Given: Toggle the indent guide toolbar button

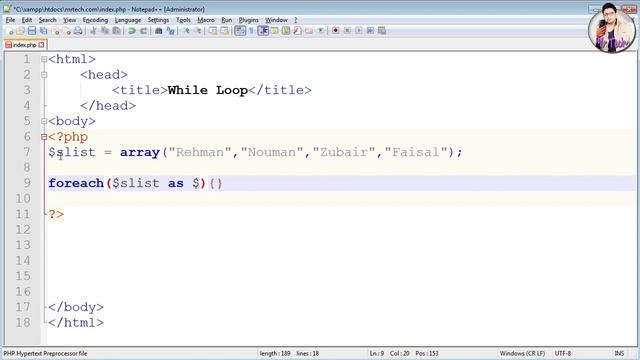Looking at the screenshot, I should point(263,31).
